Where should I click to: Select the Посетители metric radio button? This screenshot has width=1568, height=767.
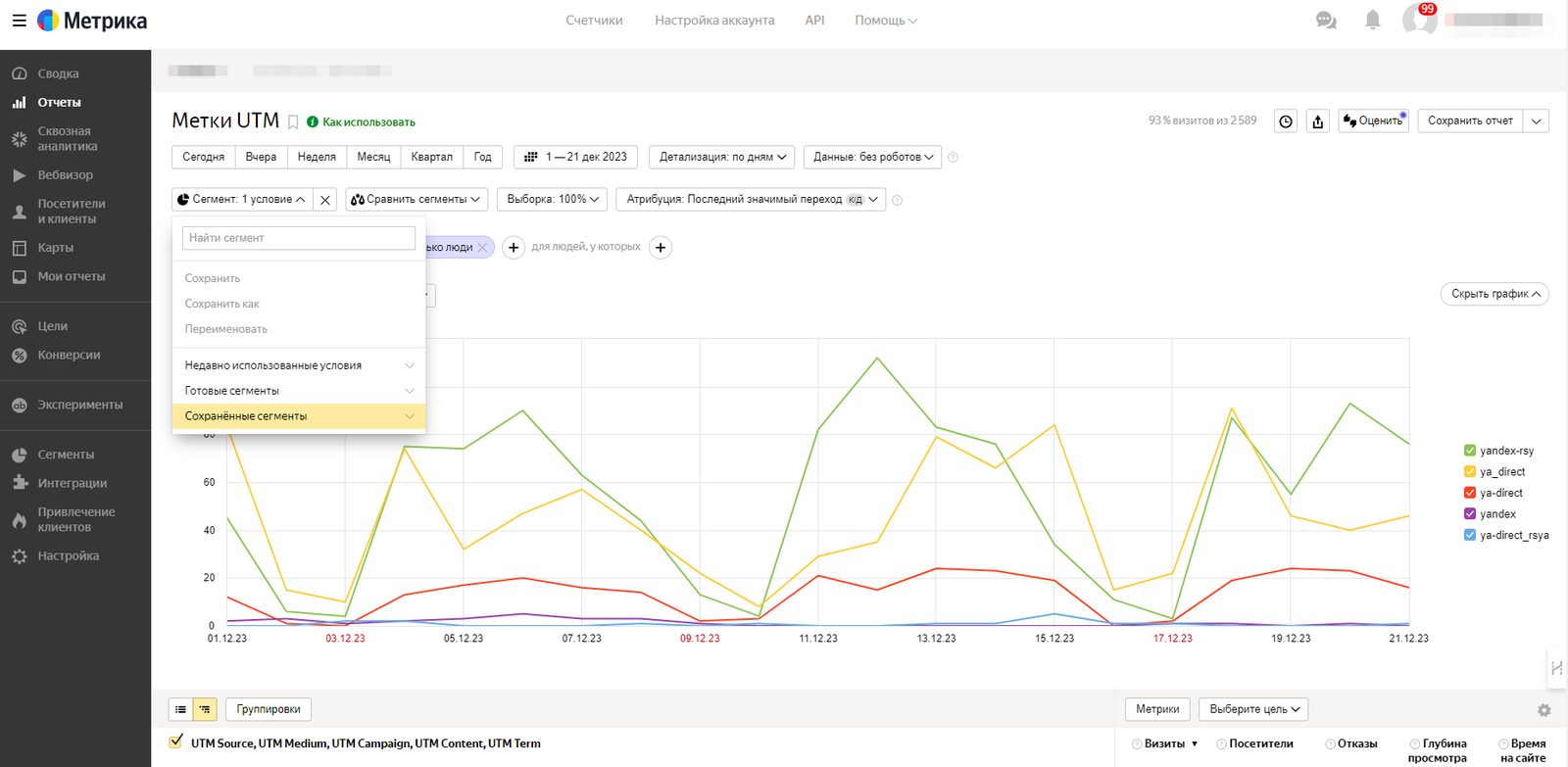pyautogui.click(x=1222, y=744)
